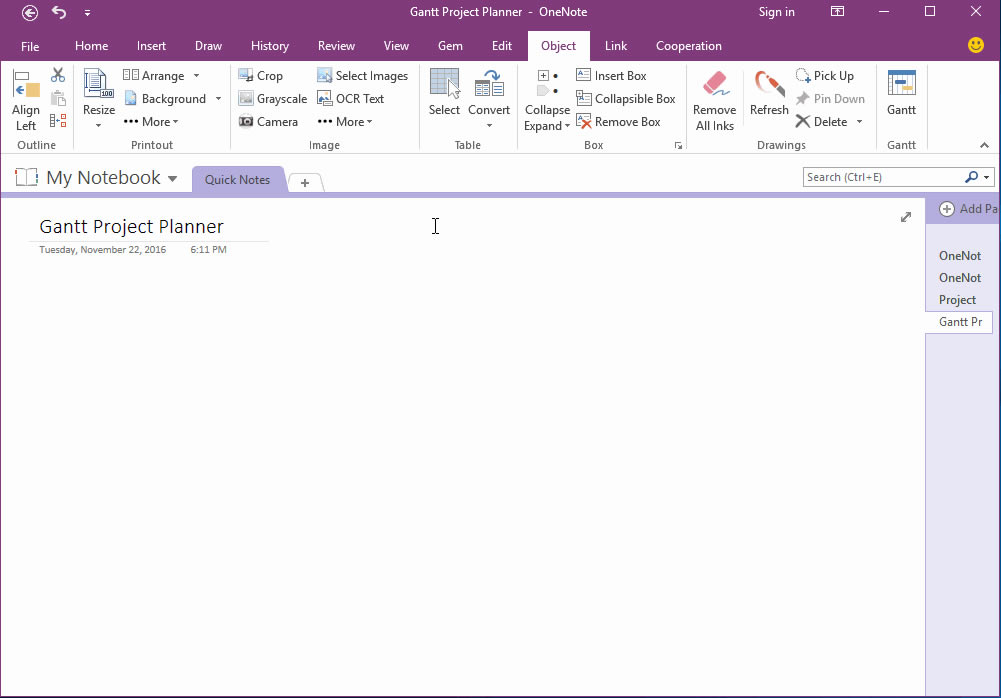
Task: Open the Gantt tool
Action: (901, 95)
